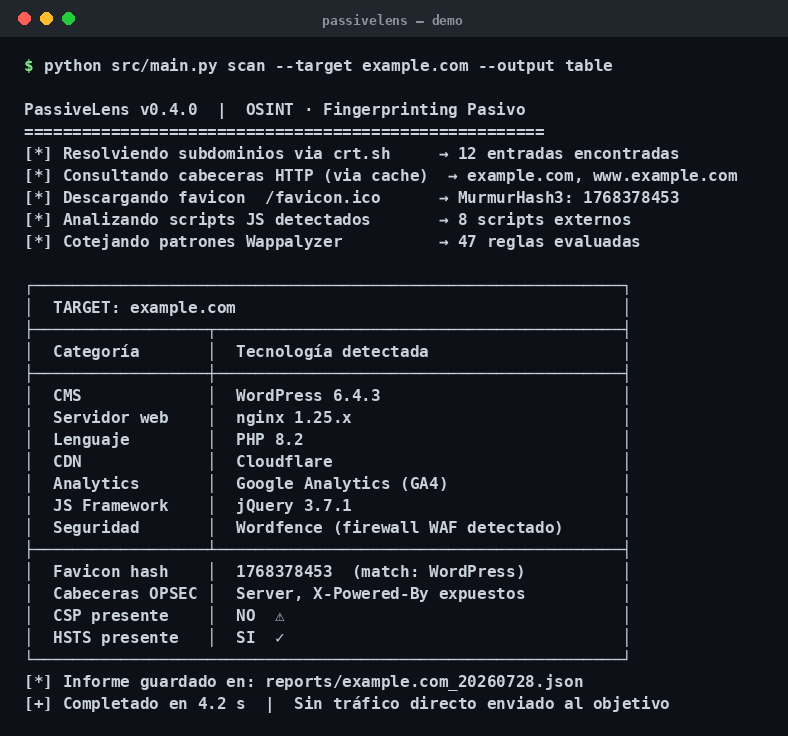Click 'Informe guardado en:' text
The width and height of the screenshot is (788, 736).
pyautogui.click(x=159, y=682)
